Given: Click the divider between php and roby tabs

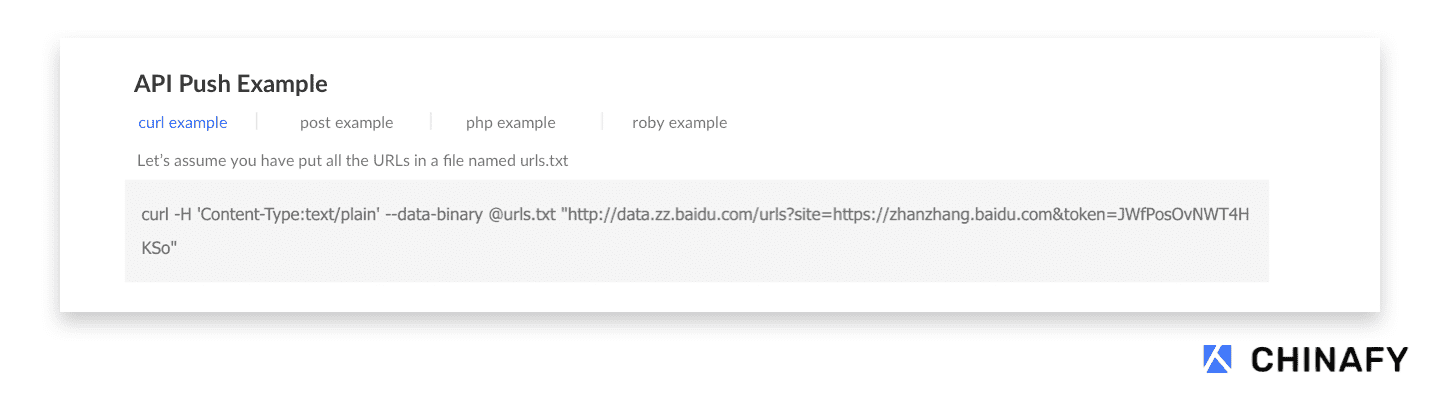Looking at the screenshot, I should 602,122.
